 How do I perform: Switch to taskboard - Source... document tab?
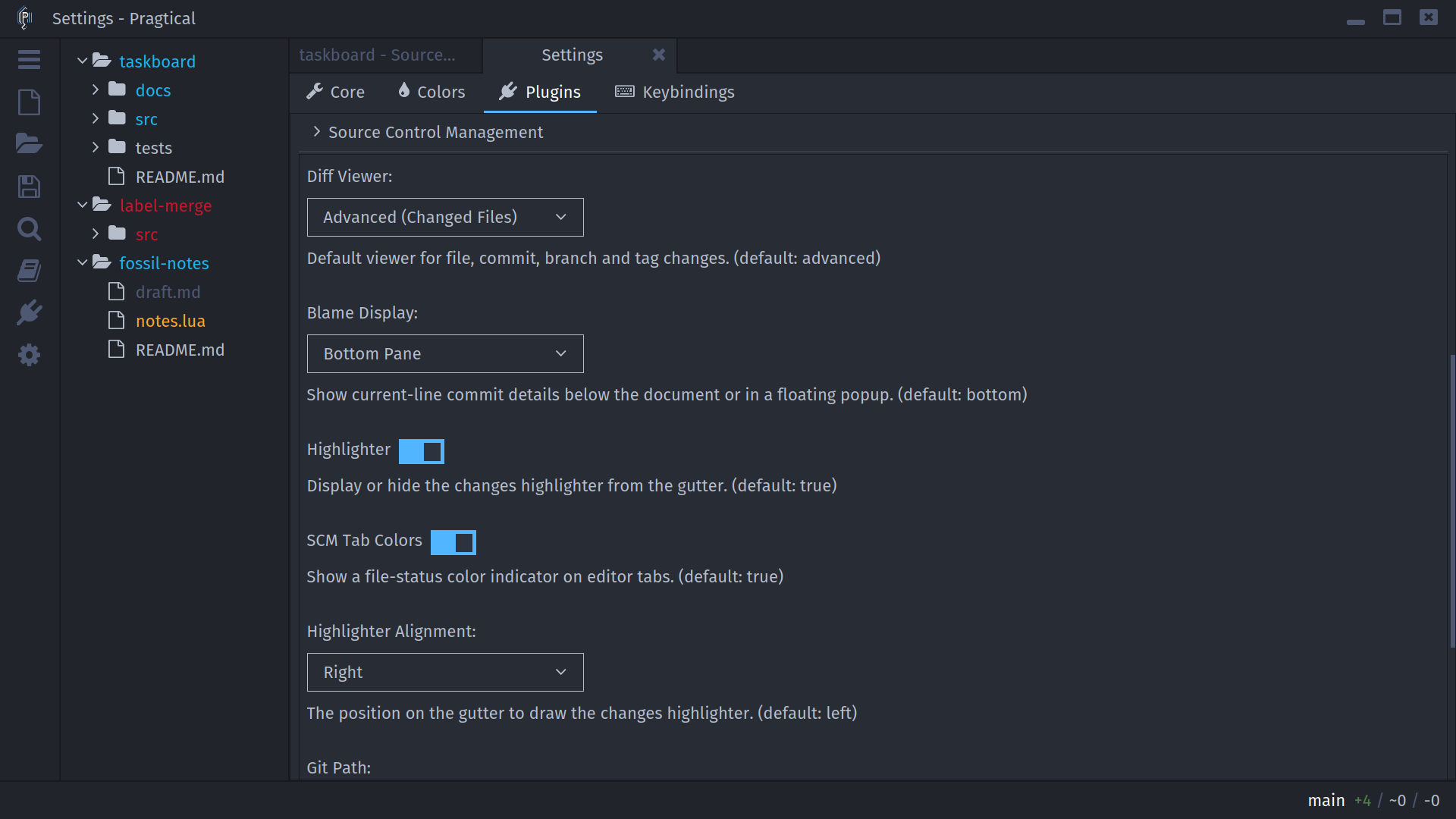tap(385, 55)
